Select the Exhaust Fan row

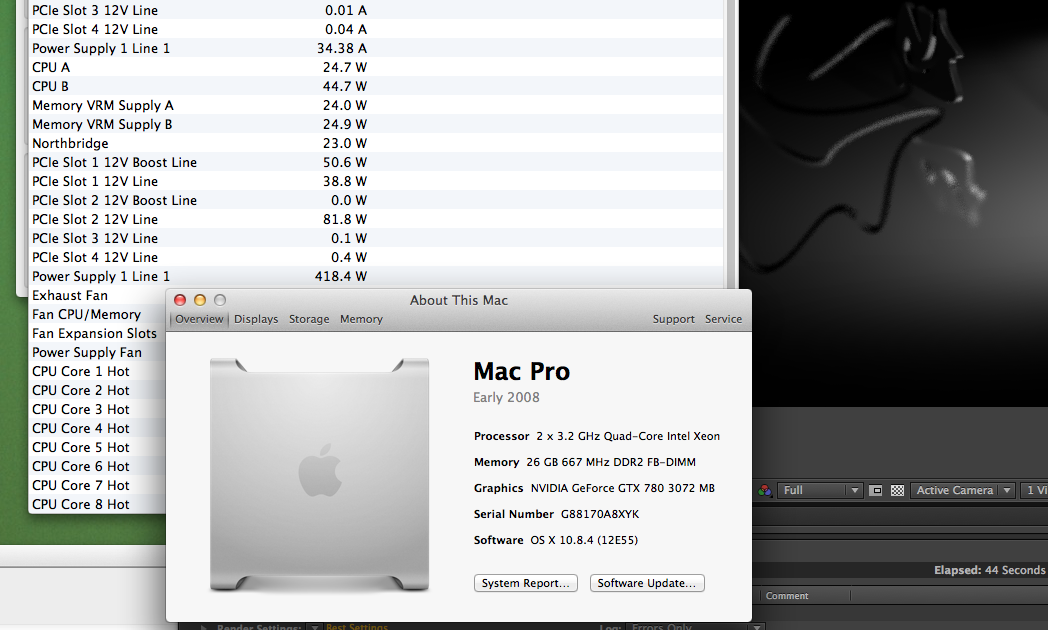(x=98, y=295)
